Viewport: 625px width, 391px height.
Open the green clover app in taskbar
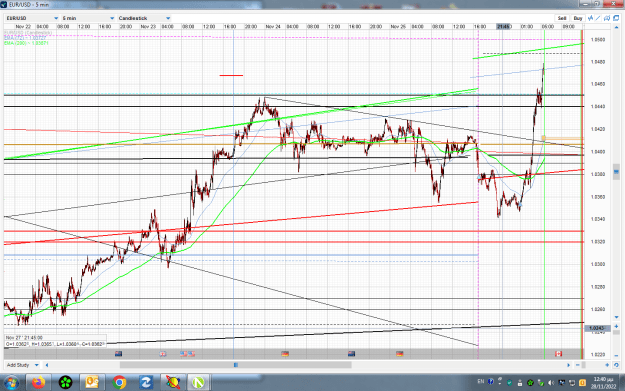pyautogui.click(x=65, y=383)
